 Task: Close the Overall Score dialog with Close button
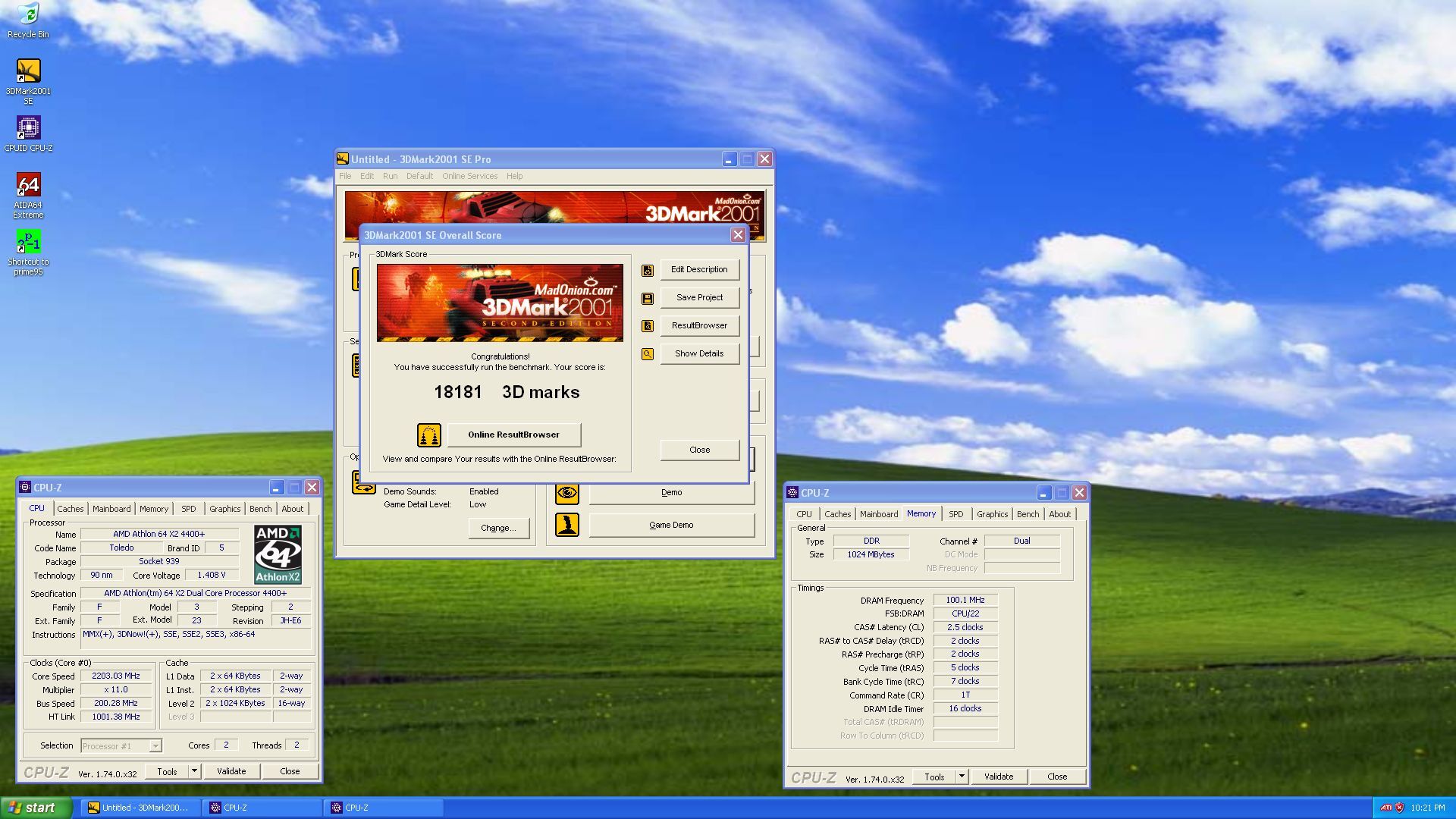click(699, 450)
